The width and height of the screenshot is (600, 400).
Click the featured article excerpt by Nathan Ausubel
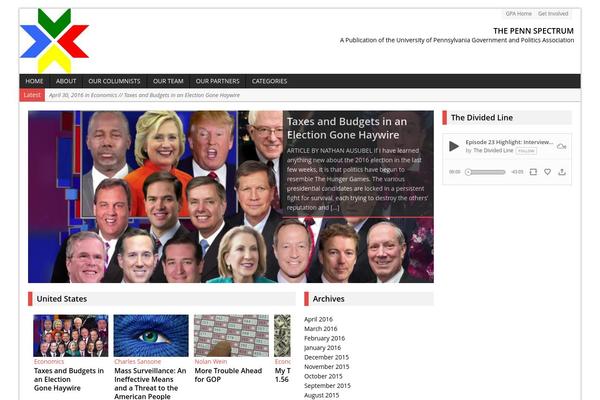pos(357,179)
